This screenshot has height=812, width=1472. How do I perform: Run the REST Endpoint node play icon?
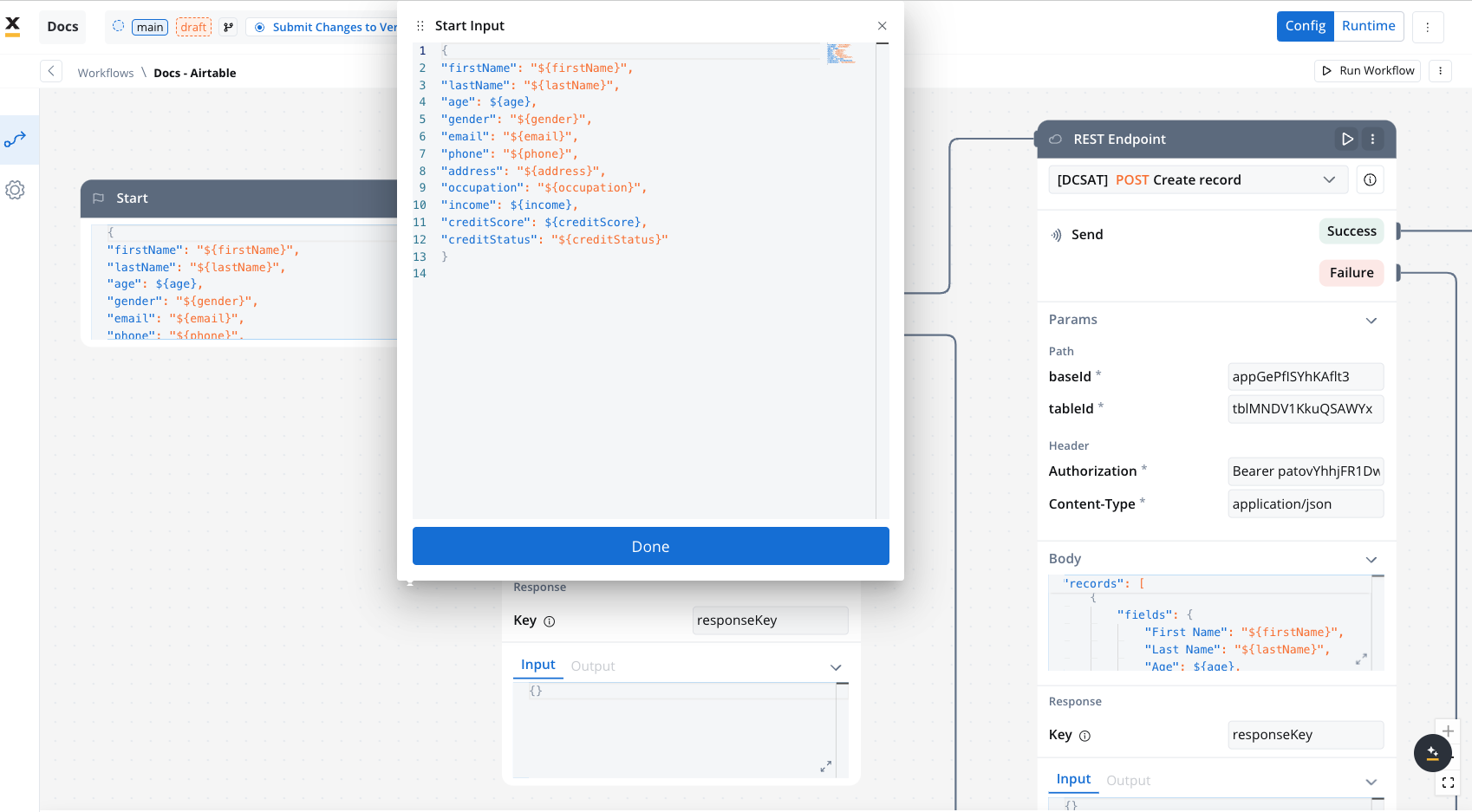click(1347, 139)
